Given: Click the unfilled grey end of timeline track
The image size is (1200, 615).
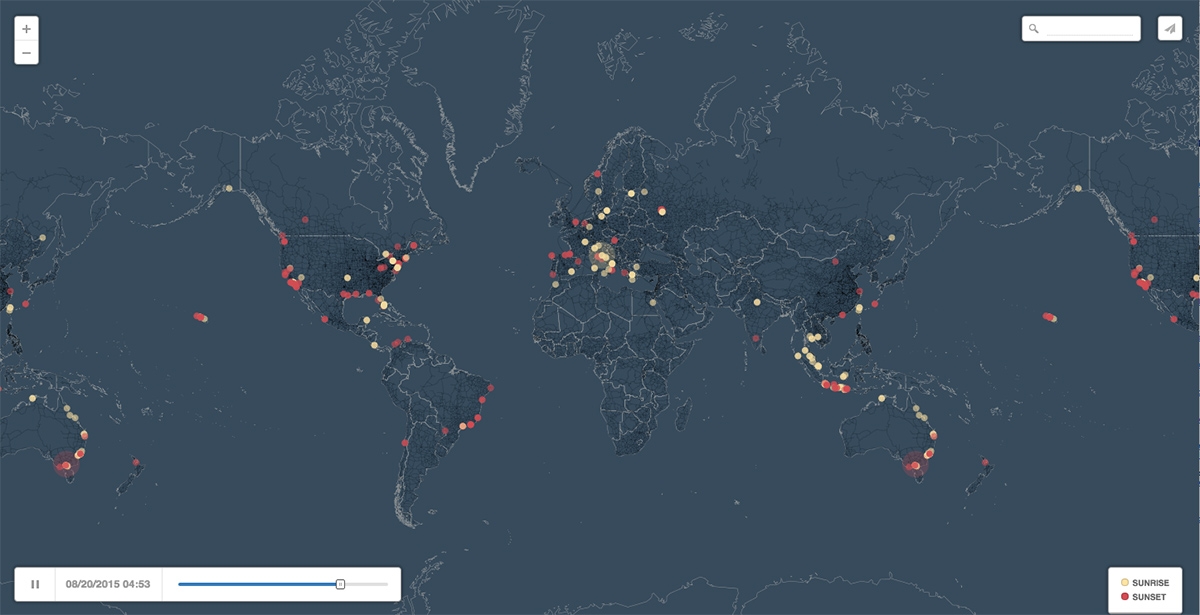Looking at the screenshot, I should click(x=368, y=583).
